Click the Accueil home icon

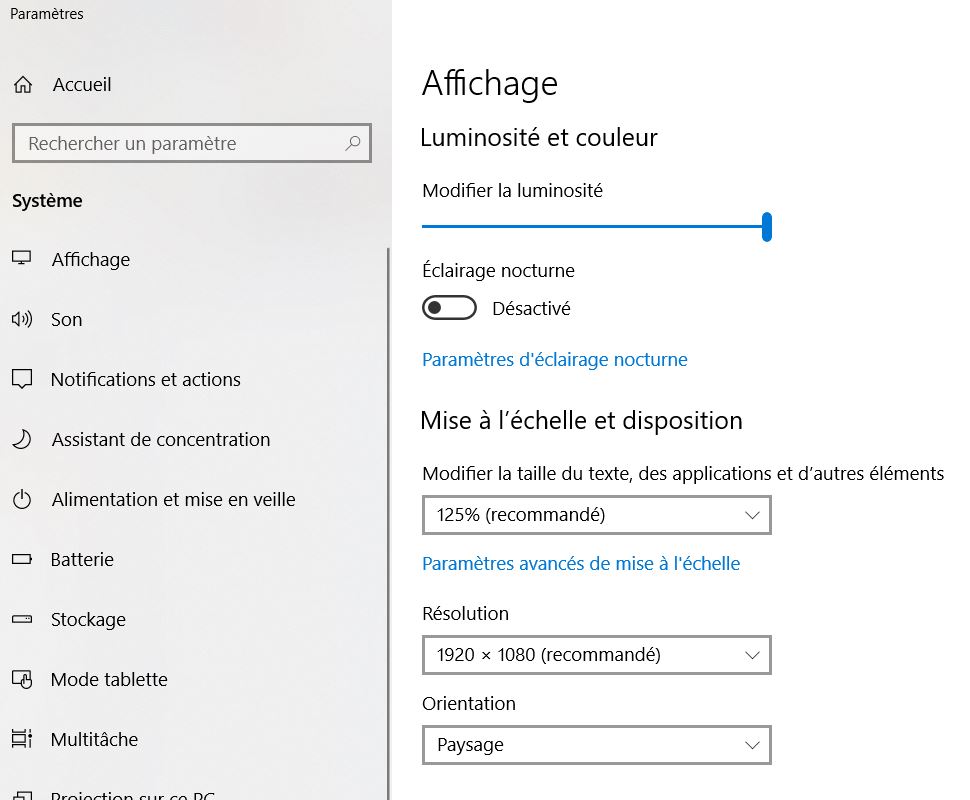(22, 85)
